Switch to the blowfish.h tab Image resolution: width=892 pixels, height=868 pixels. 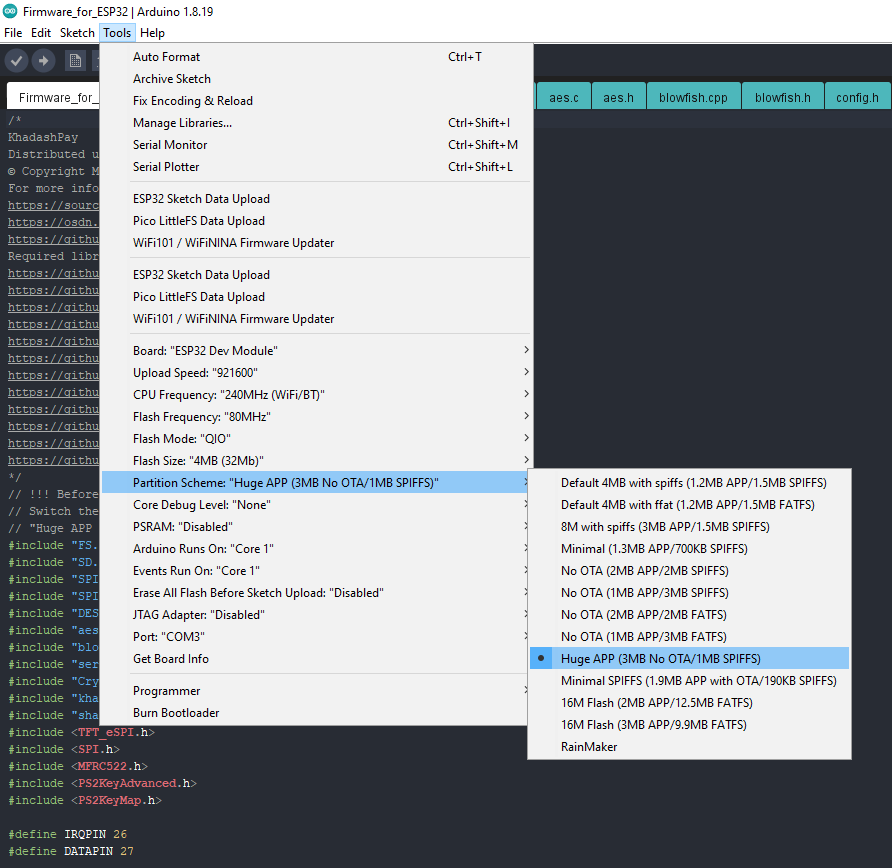[783, 97]
